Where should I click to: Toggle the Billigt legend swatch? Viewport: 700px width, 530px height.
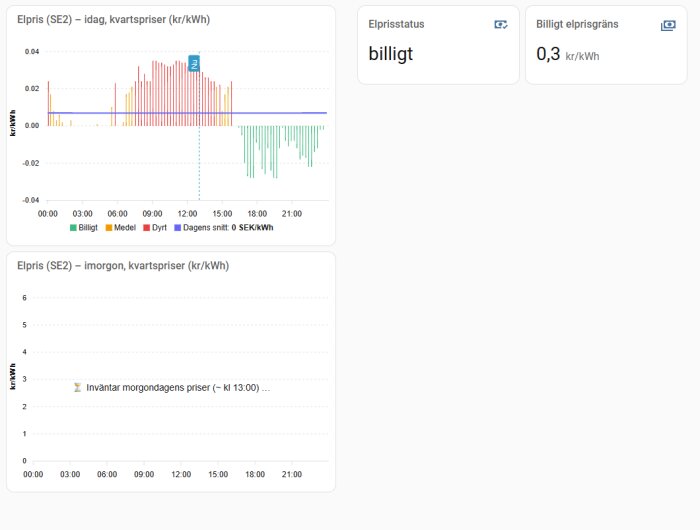point(73,228)
